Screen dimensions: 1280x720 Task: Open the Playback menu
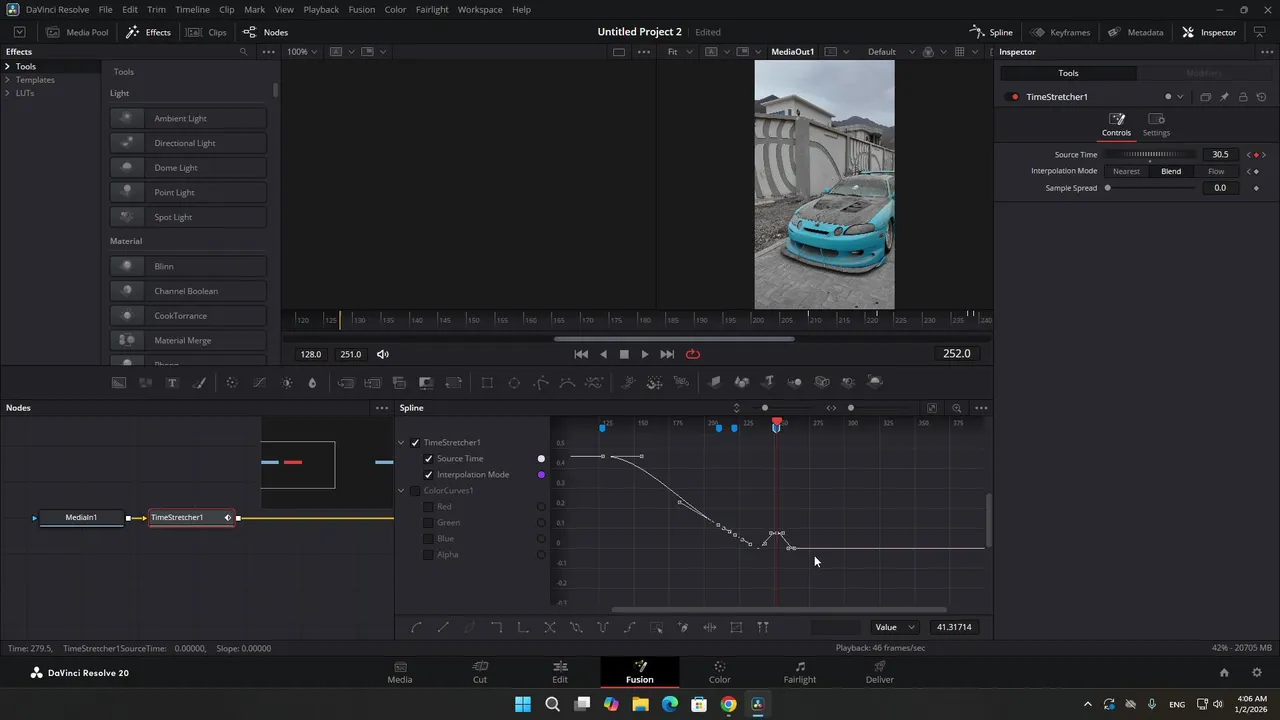pos(321,9)
